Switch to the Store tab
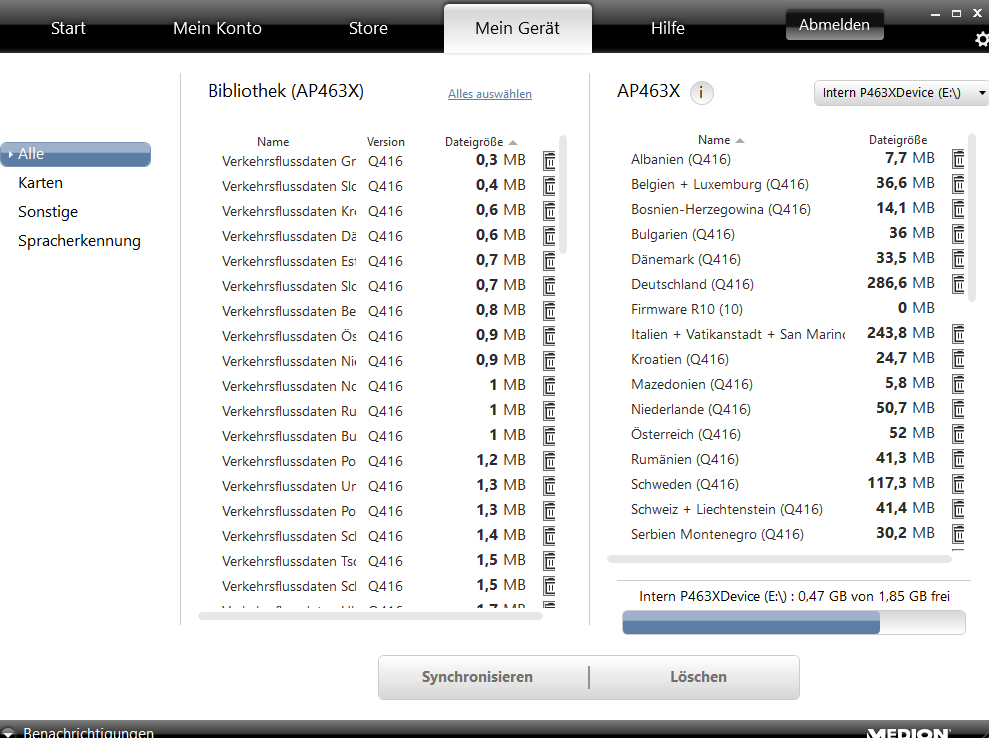Image resolution: width=989 pixels, height=738 pixels. [x=368, y=28]
